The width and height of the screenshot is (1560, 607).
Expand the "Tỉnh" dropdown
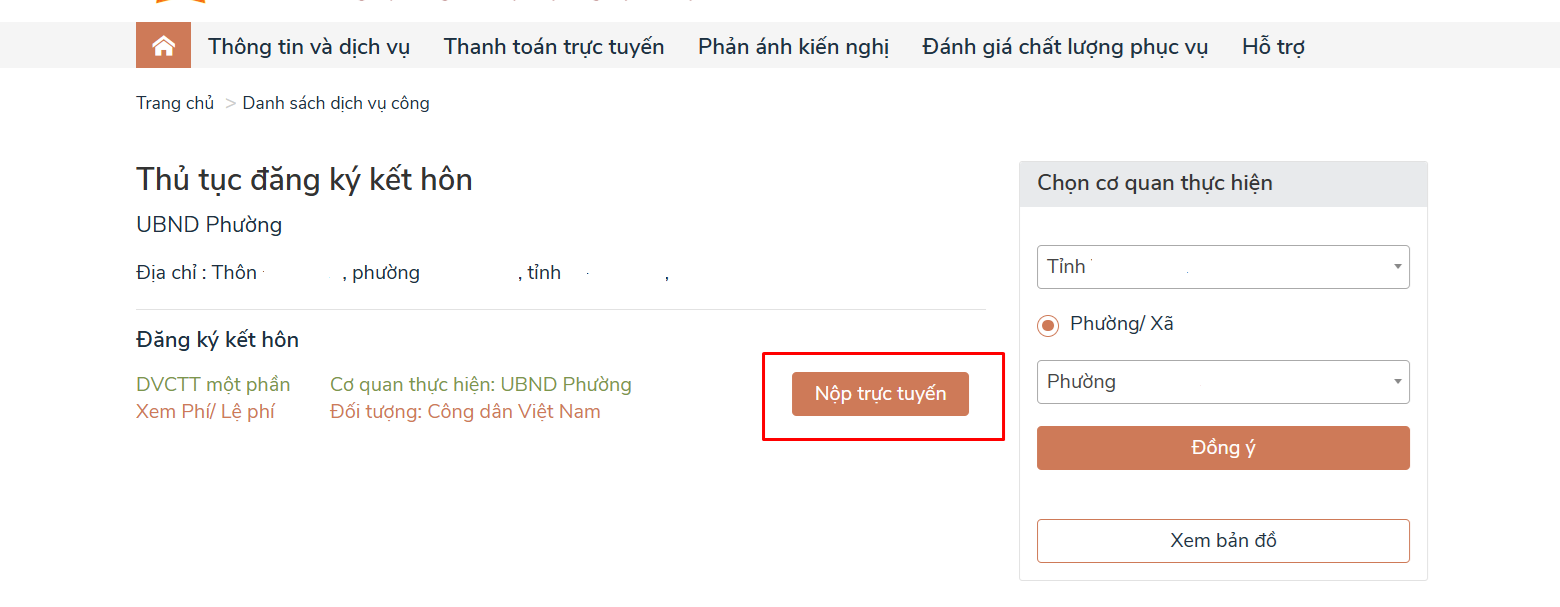pyautogui.click(x=1222, y=266)
